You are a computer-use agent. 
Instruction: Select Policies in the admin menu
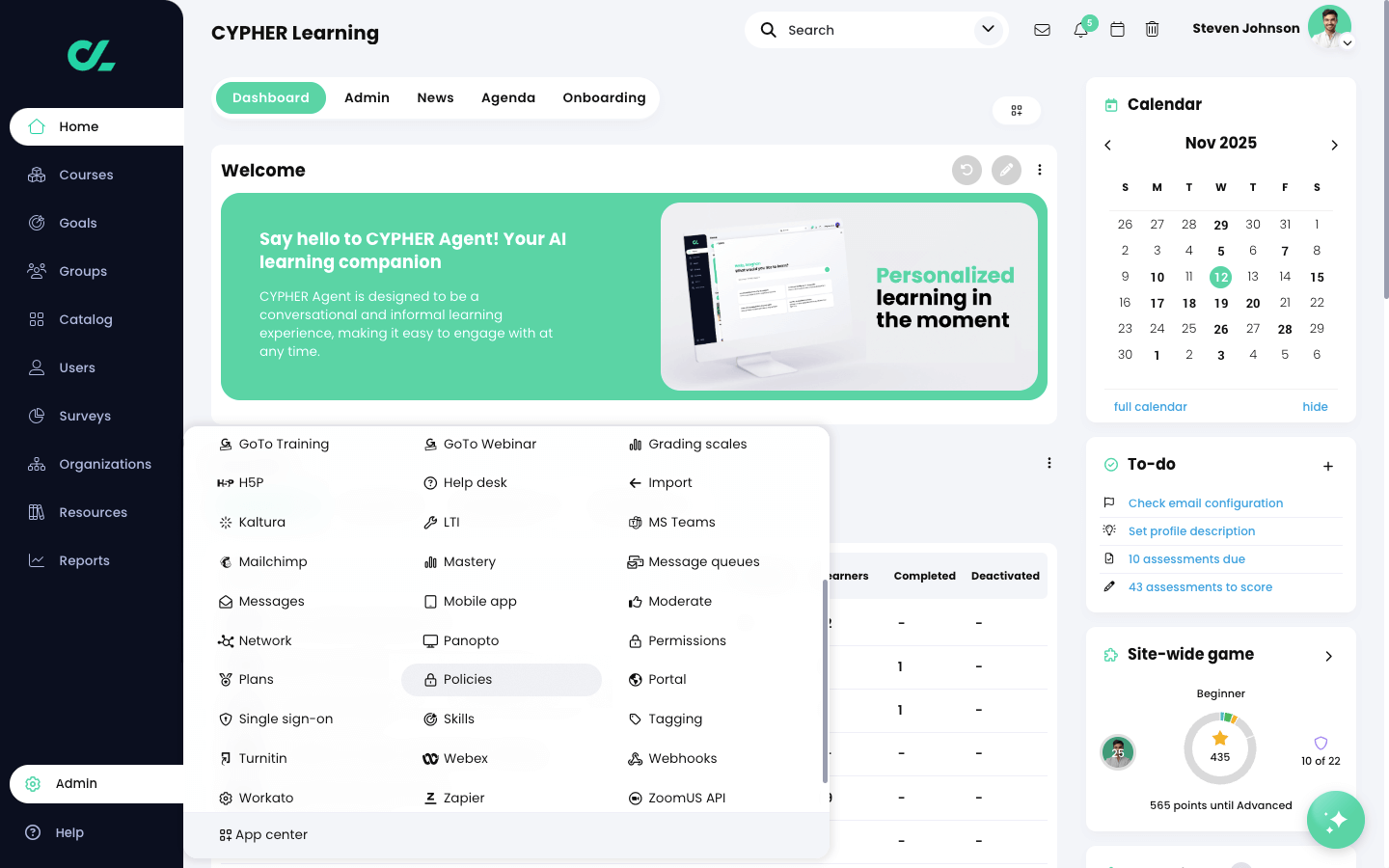coord(502,680)
